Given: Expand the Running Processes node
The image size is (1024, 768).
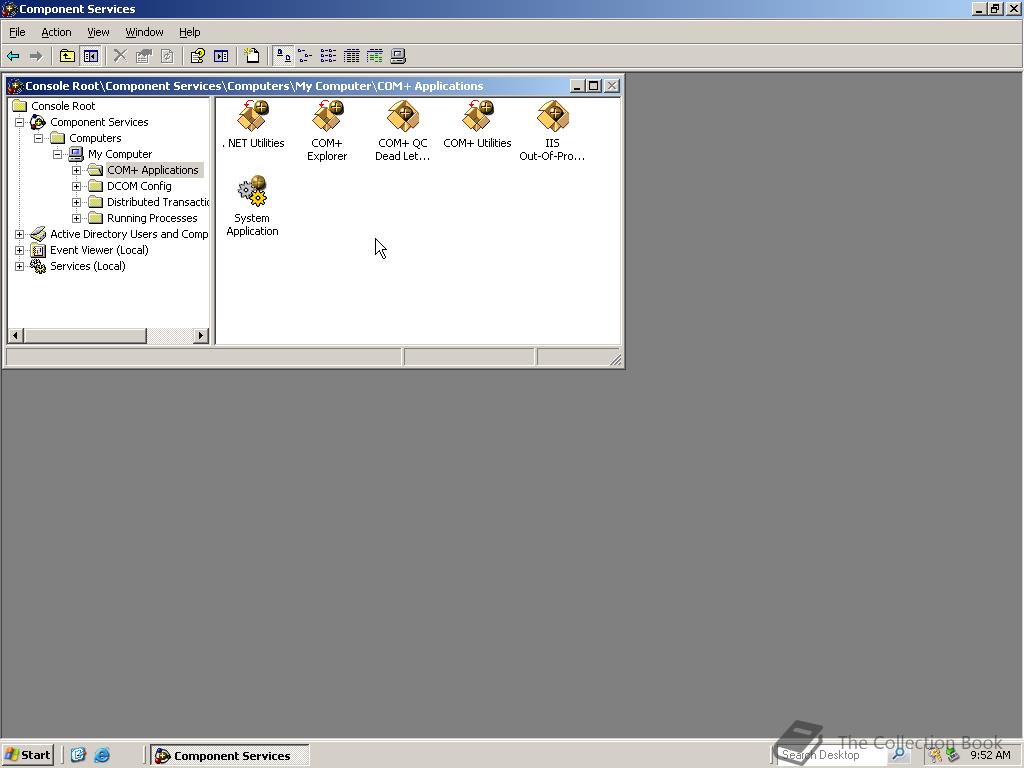Looking at the screenshot, I should [x=76, y=218].
